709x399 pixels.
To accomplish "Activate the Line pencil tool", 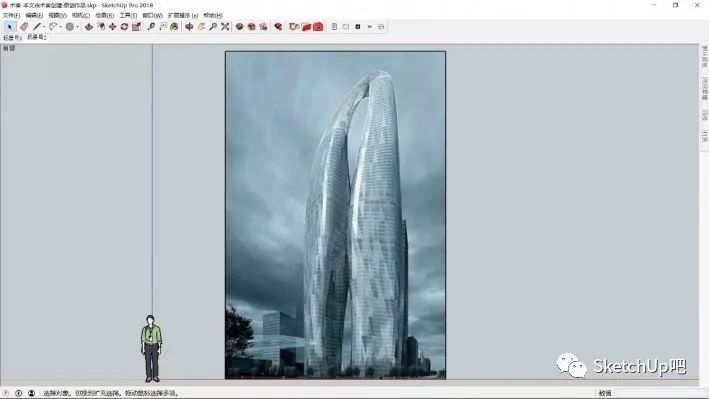I will pyautogui.click(x=37, y=27).
